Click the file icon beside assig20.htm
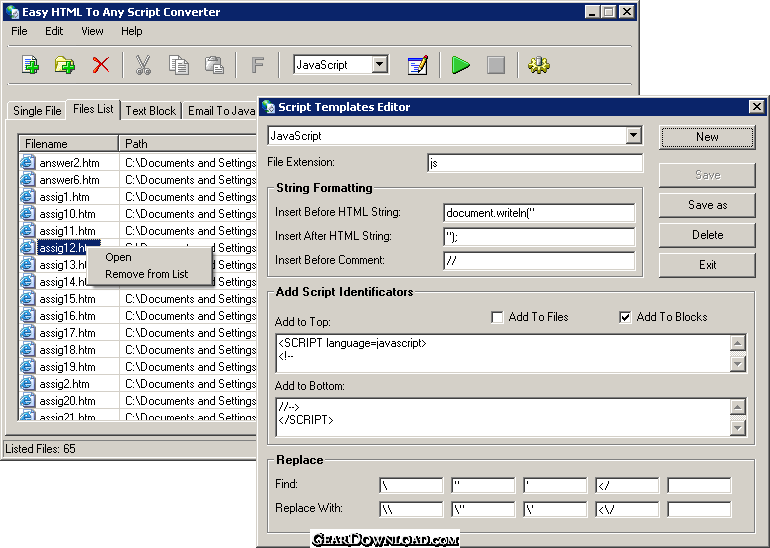 click(x=28, y=401)
